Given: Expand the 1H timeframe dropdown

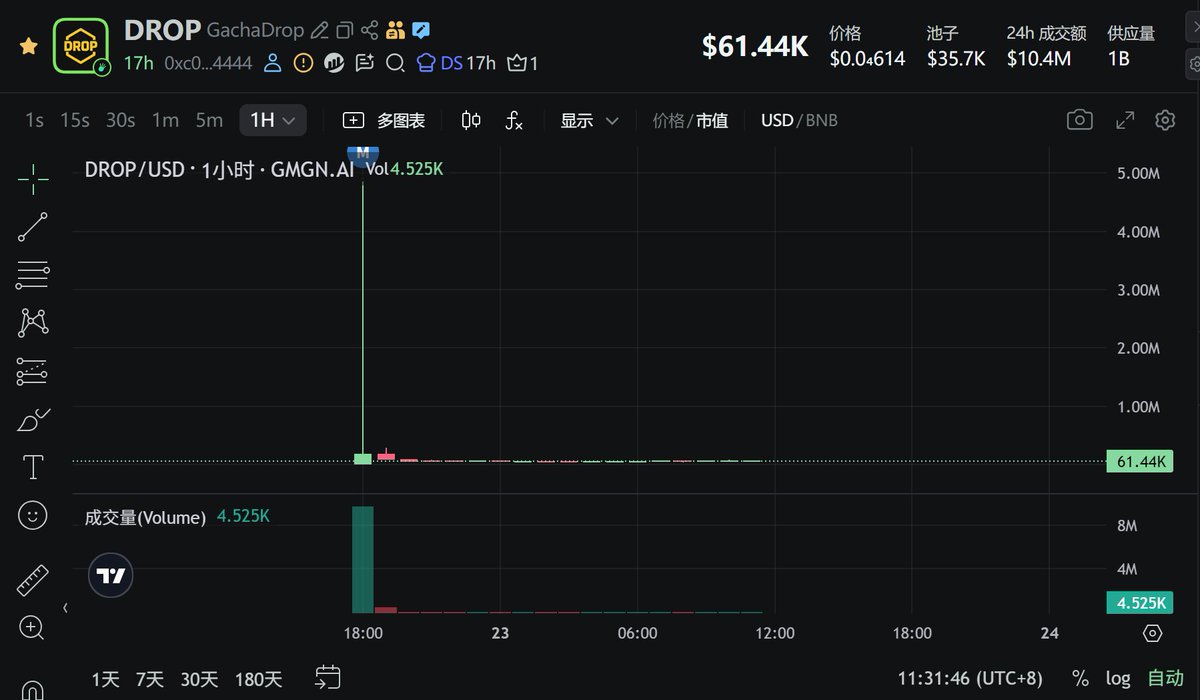Looking at the screenshot, I should pyautogui.click(x=272, y=120).
